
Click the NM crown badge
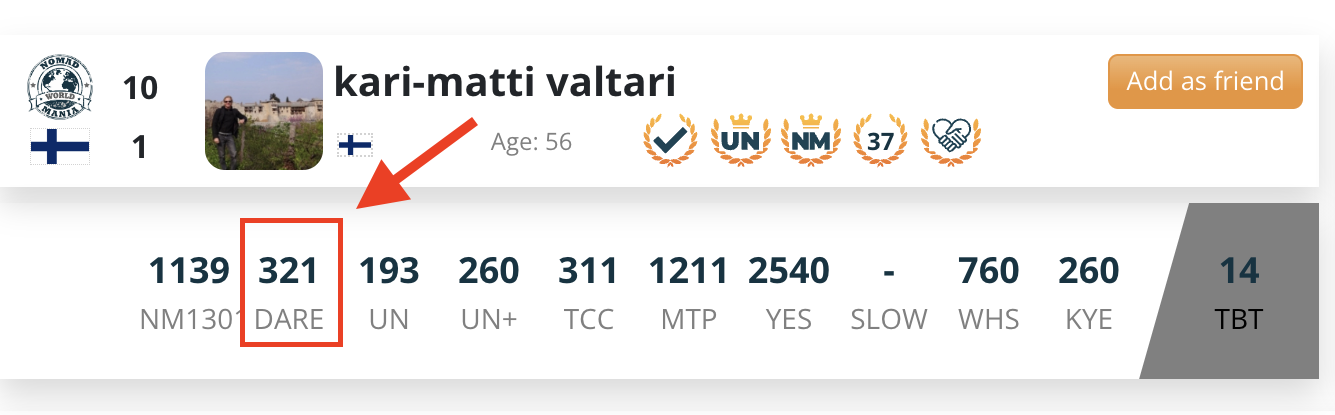(x=811, y=141)
